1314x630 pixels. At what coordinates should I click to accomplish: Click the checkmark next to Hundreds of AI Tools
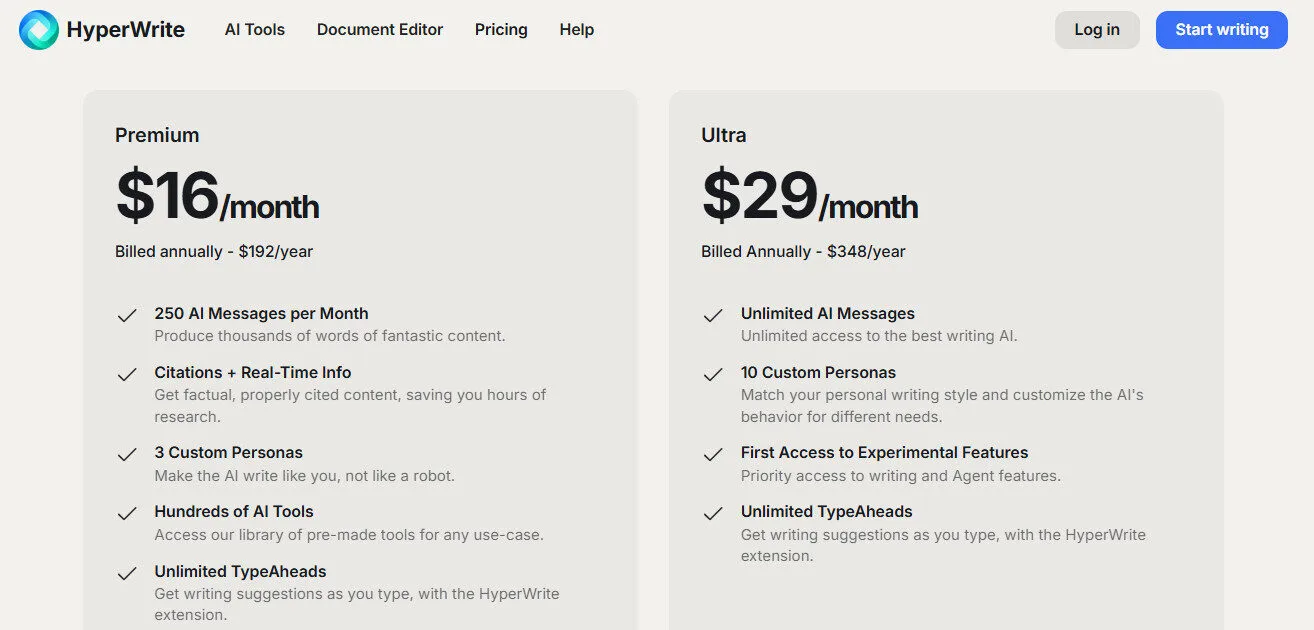(127, 513)
